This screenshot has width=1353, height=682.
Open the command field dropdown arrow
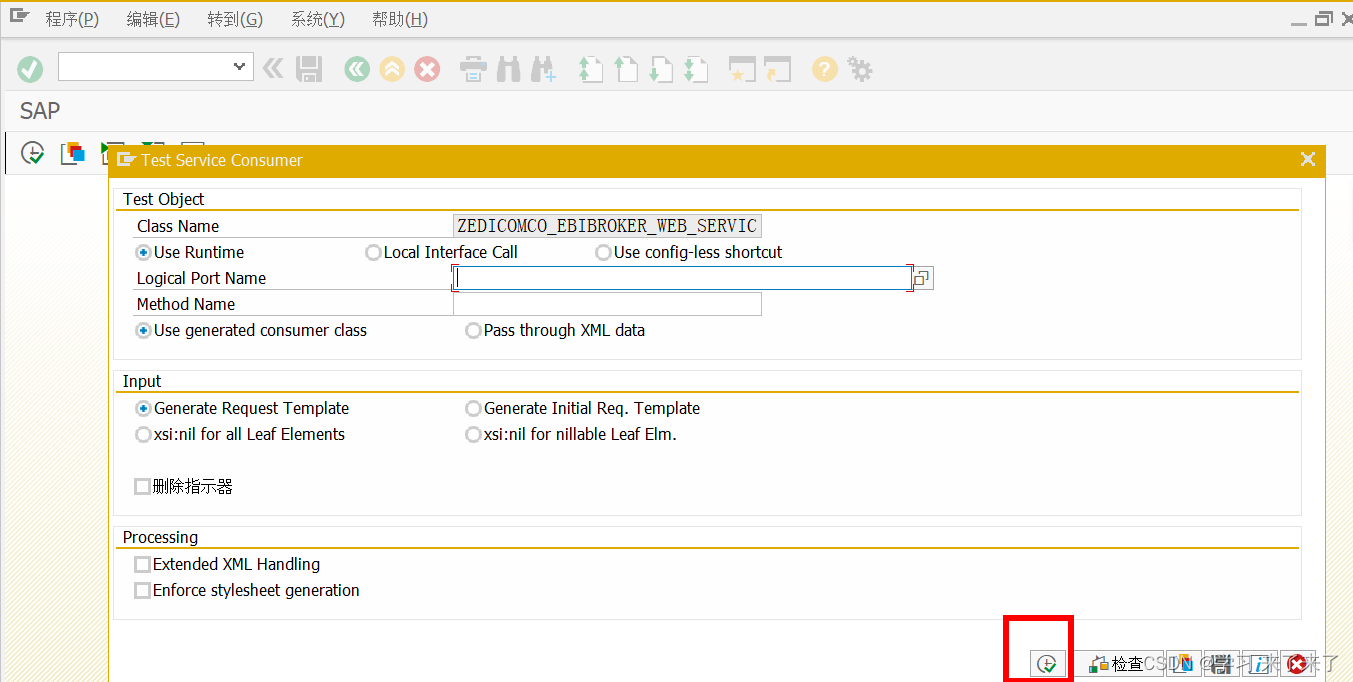[x=240, y=66]
